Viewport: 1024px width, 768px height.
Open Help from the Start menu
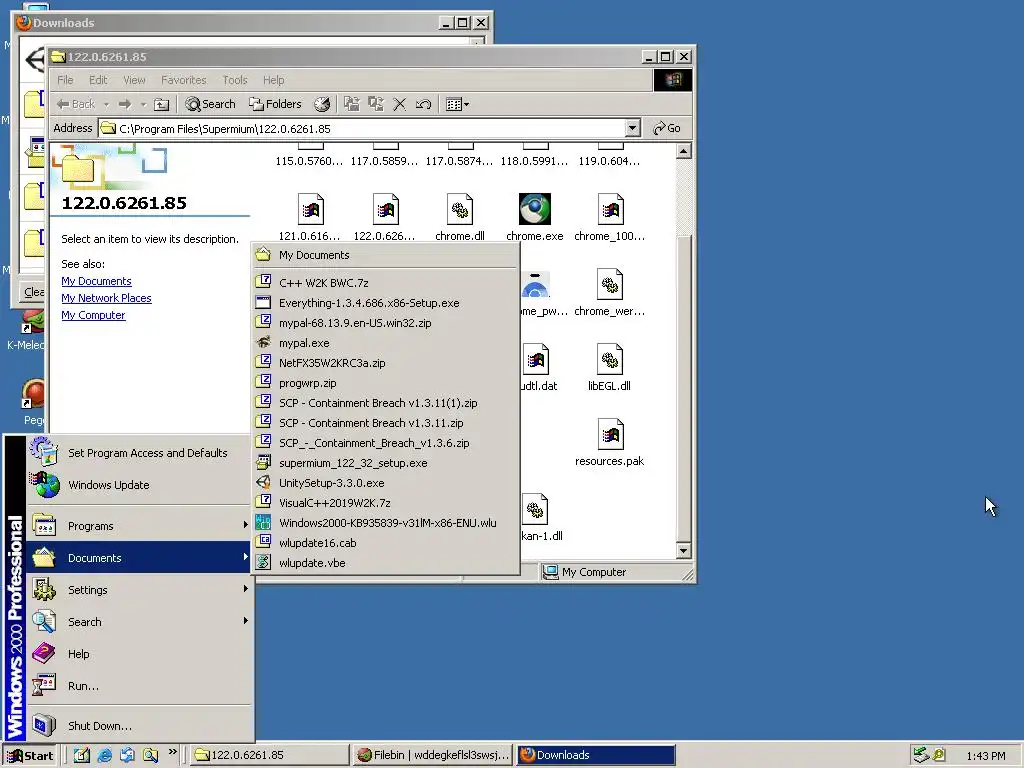[139, 654]
